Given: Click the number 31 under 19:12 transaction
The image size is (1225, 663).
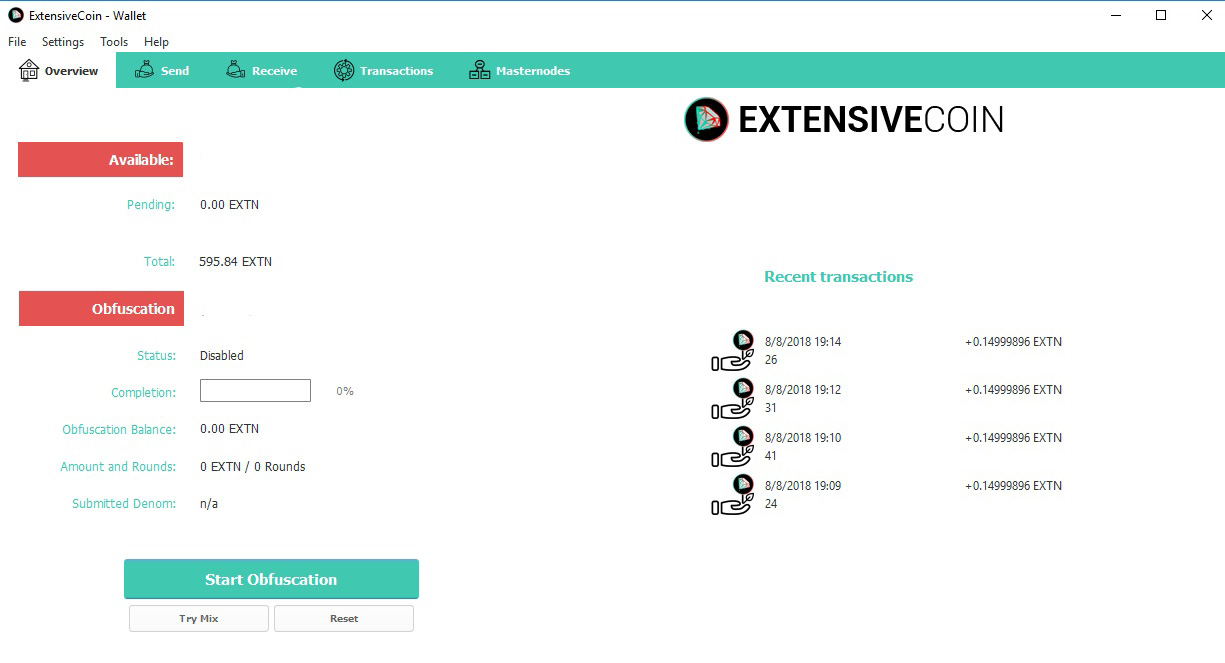Looking at the screenshot, I should [x=771, y=408].
